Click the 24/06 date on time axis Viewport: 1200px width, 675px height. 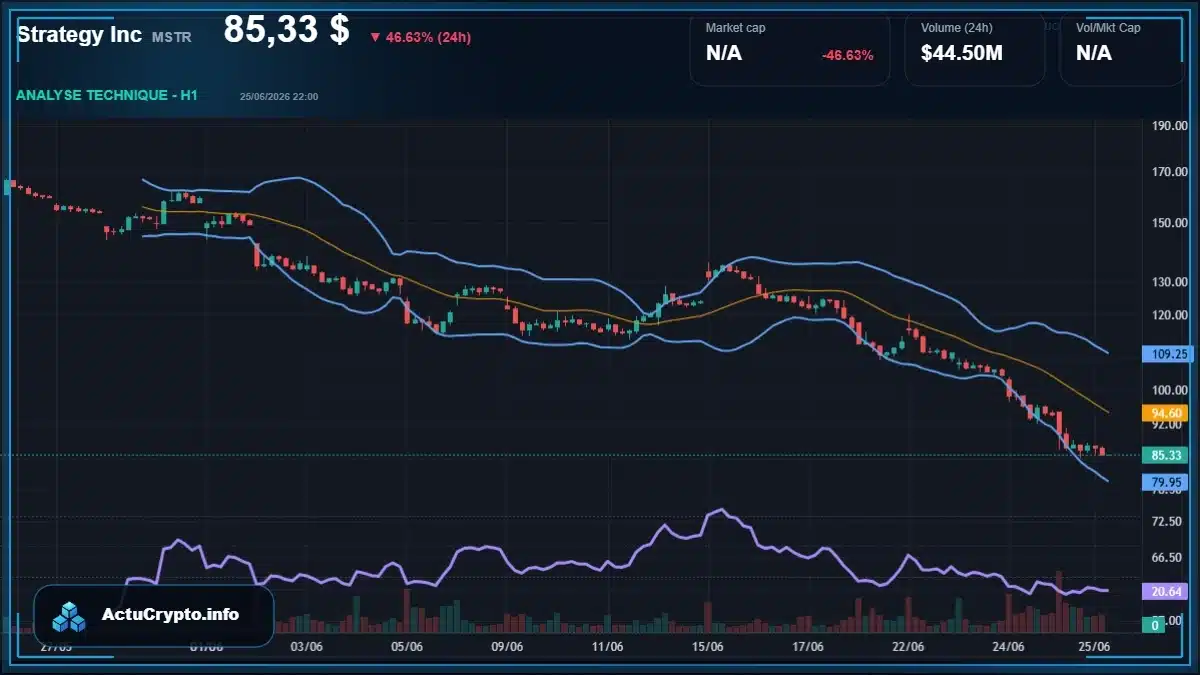pos(1008,647)
